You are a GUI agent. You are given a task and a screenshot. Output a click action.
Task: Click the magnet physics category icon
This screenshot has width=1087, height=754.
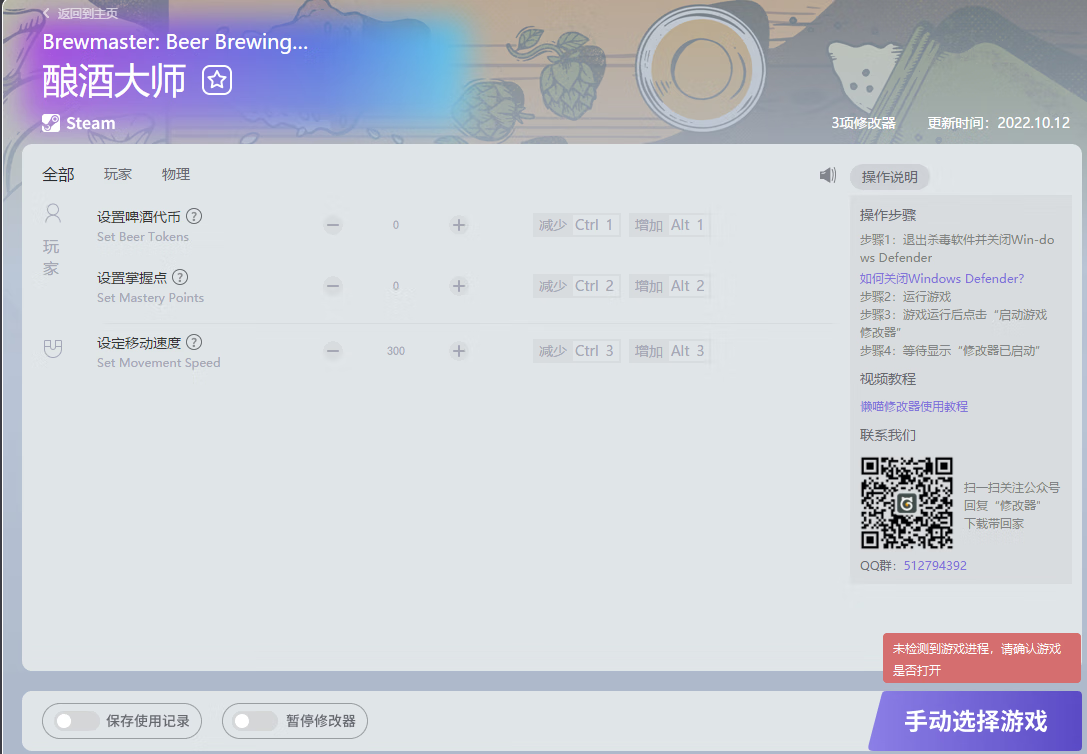click(x=53, y=349)
